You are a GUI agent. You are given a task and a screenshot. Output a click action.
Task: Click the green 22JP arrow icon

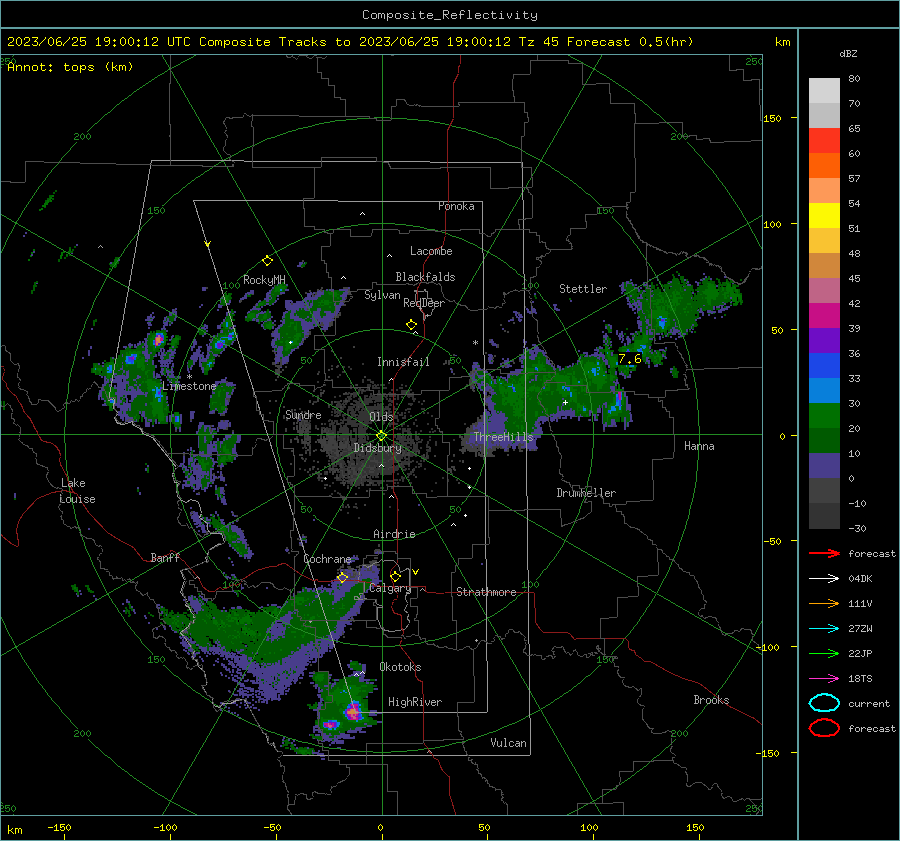click(x=824, y=653)
